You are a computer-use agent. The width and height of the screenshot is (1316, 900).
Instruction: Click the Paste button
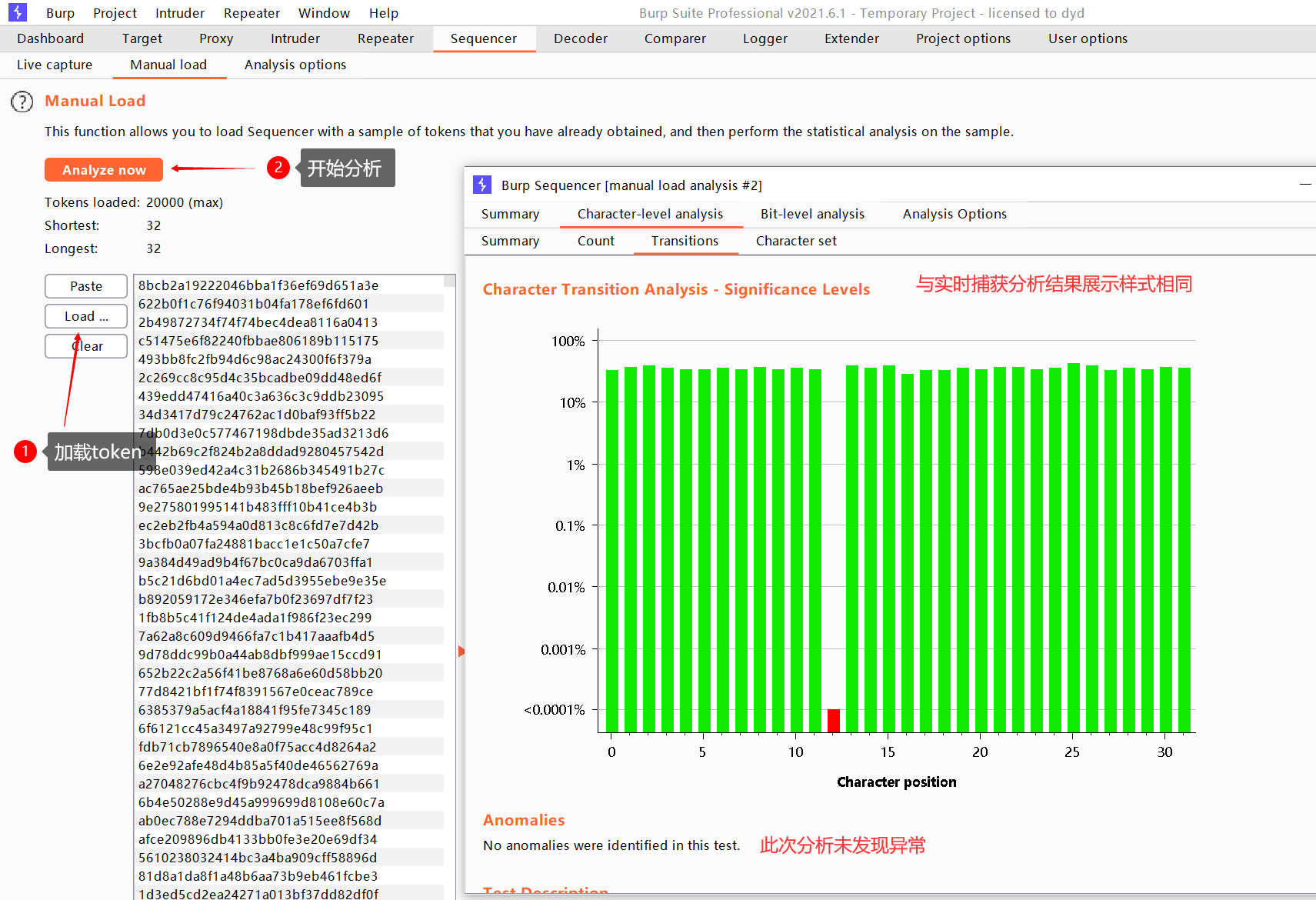pyautogui.click(x=86, y=286)
